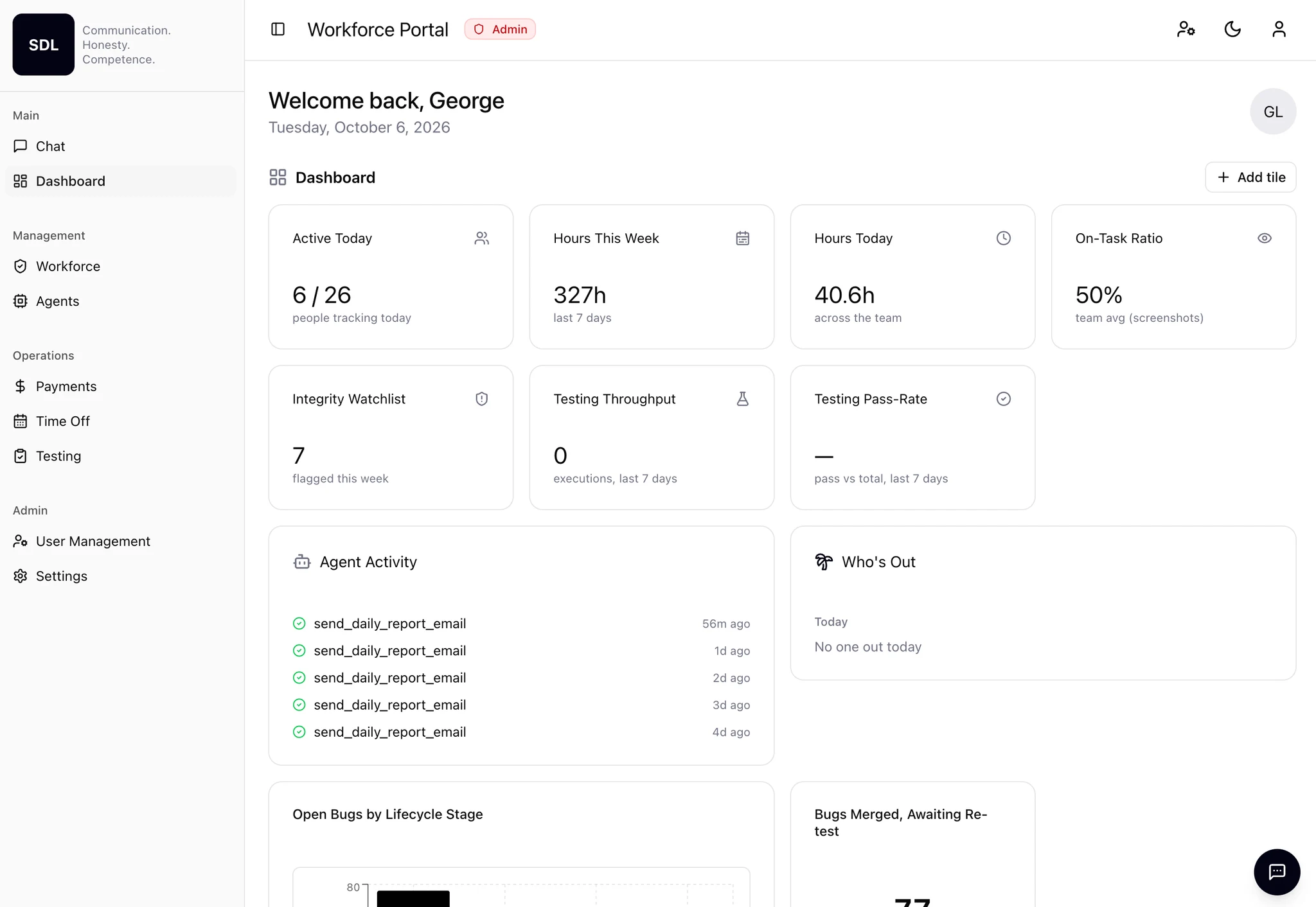1316x907 pixels.
Task: Click calendar icon on Hours This Week tile
Action: (742, 238)
